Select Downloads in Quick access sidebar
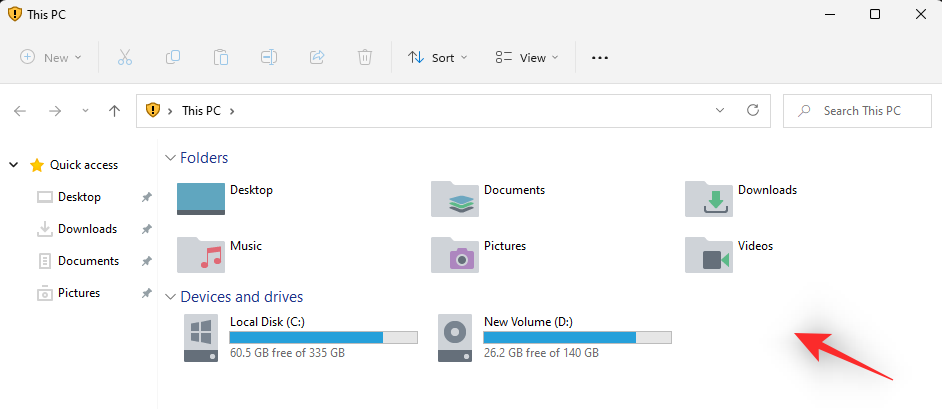 click(87, 229)
